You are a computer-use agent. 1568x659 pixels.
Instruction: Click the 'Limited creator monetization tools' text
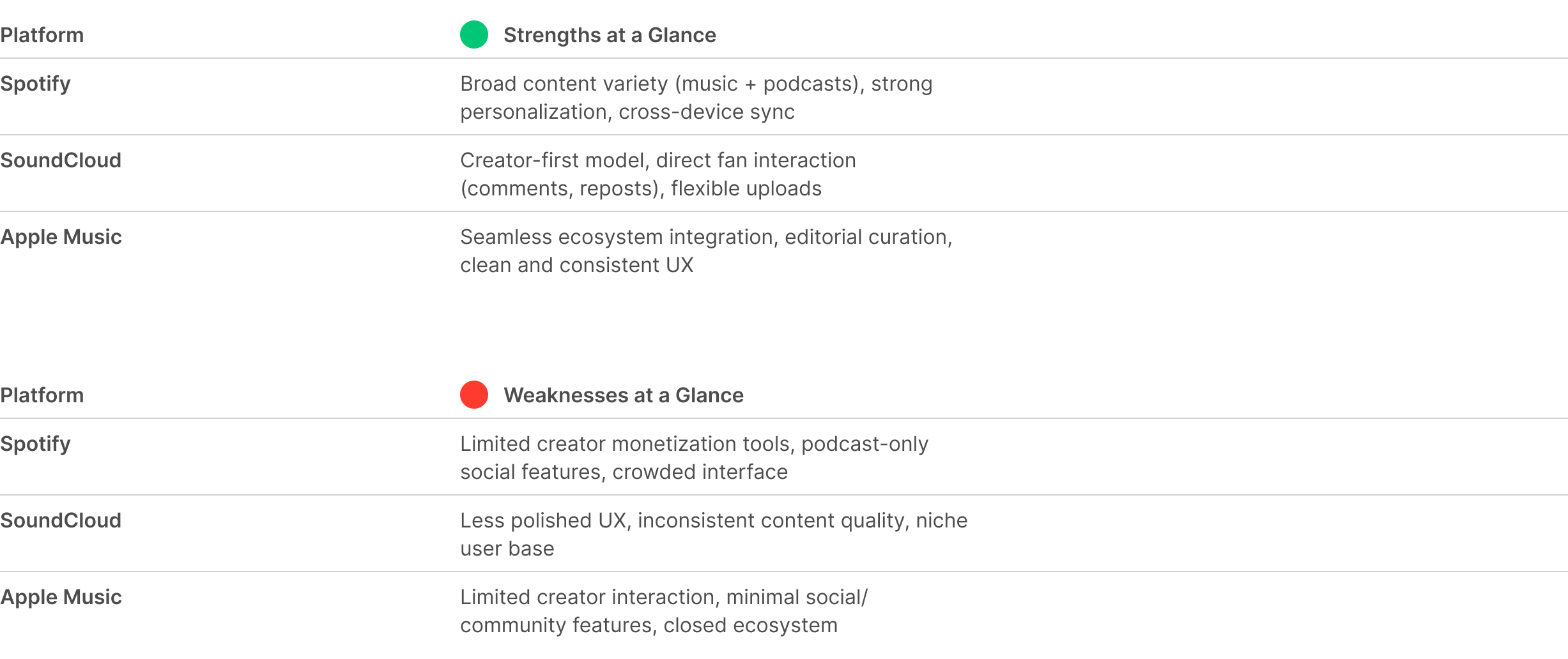pos(694,444)
